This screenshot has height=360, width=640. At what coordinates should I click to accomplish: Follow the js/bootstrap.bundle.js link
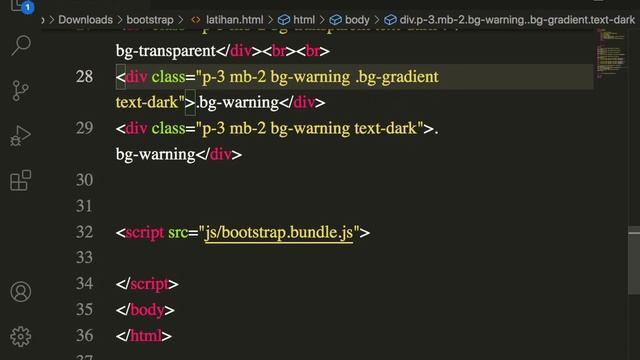(x=279, y=232)
